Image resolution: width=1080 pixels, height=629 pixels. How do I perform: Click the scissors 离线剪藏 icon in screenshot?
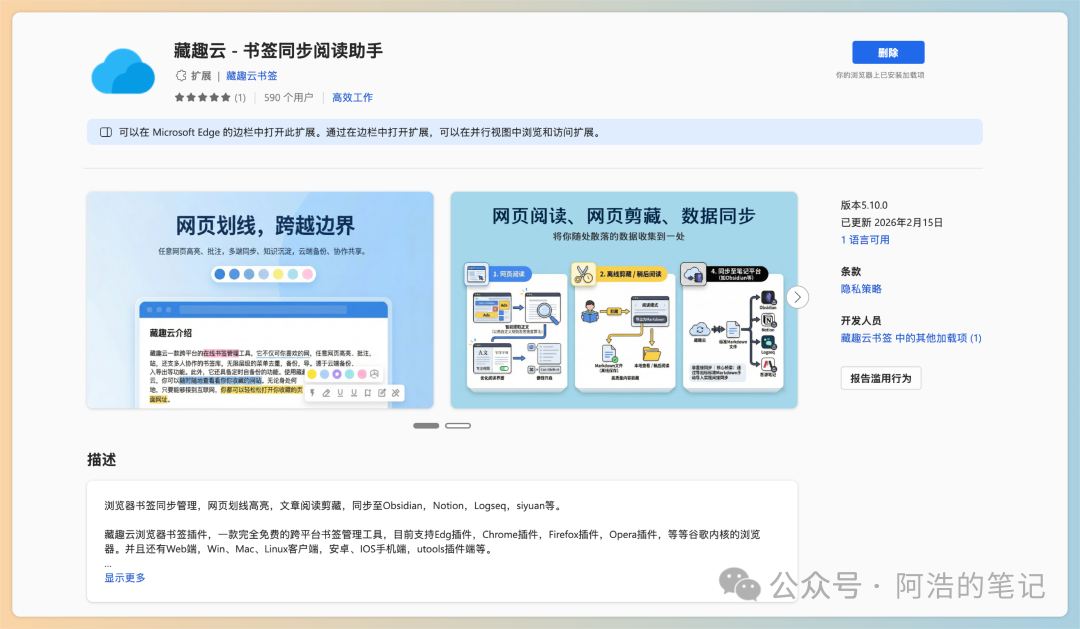(x=583, y=274)
